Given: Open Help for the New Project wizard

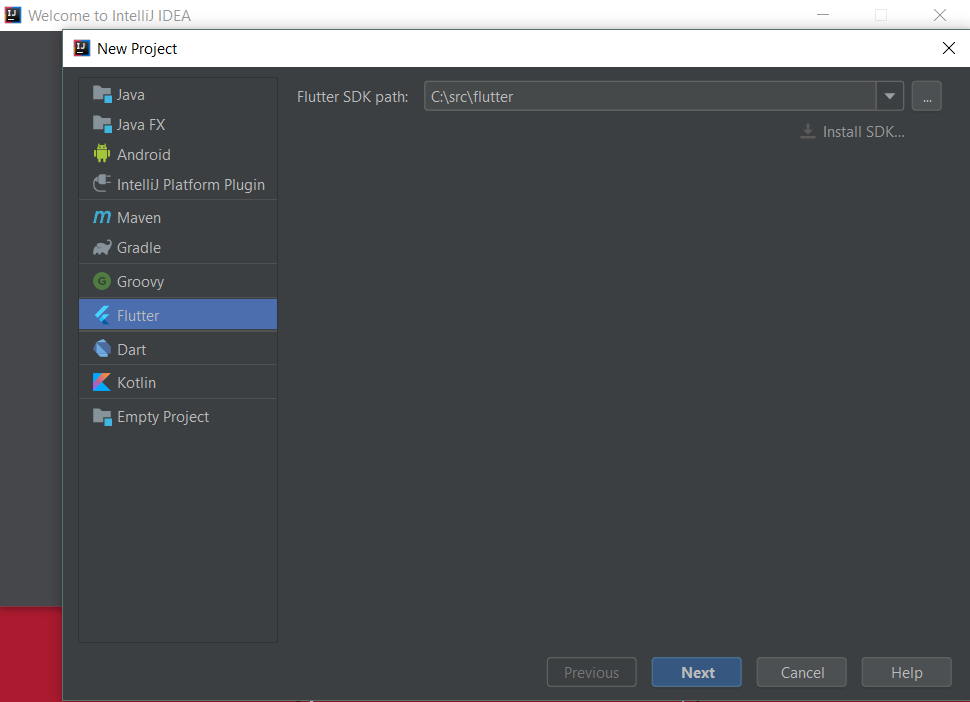Looking at the screenshot, I should (906, 673).
